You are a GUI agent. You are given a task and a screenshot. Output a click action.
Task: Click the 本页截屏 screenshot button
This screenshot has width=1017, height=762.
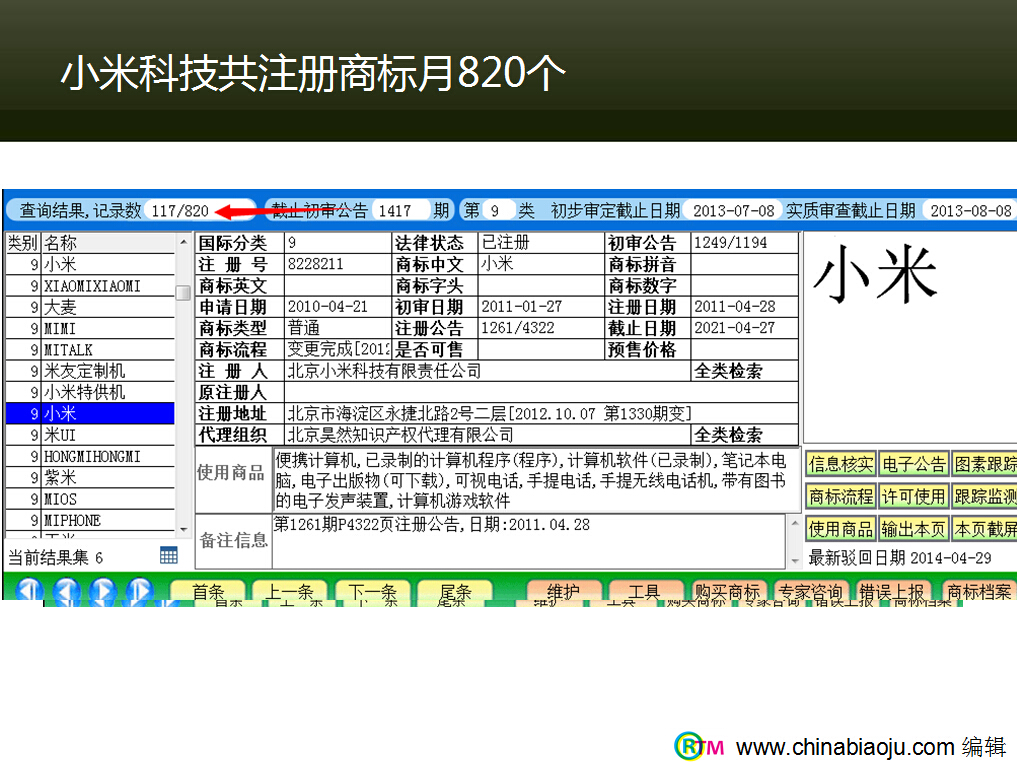(x=985, y=529)
